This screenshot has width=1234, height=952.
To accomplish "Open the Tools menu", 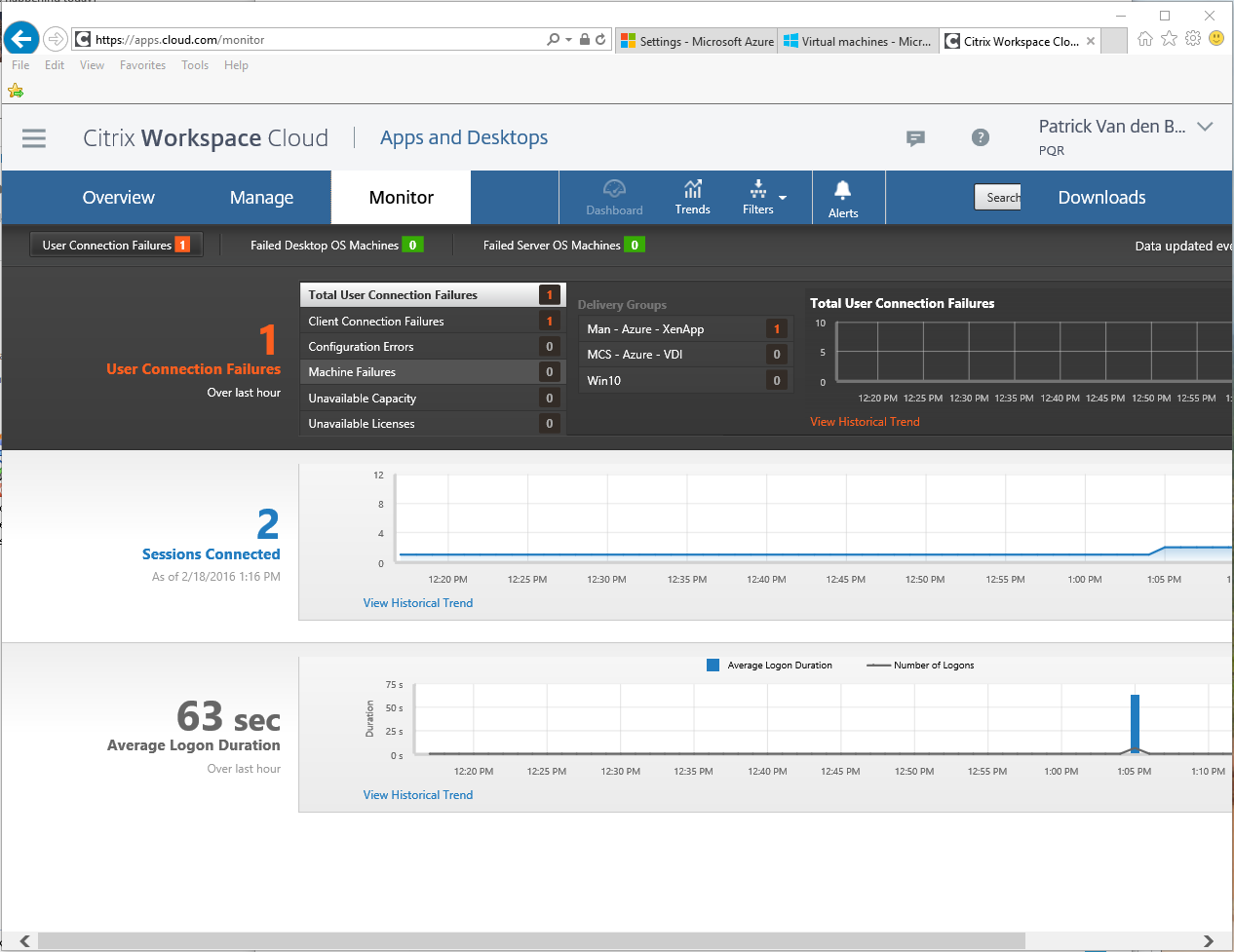I will (x=195, y=65).
